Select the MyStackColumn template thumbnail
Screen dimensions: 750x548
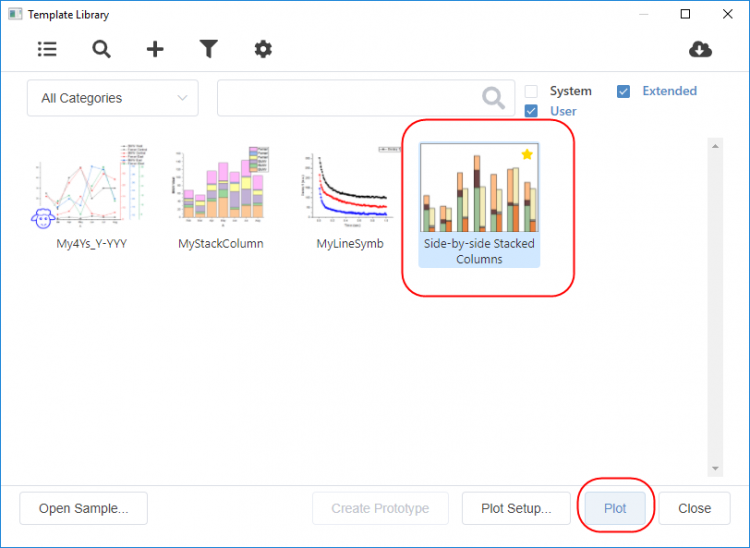pos(220,186)
